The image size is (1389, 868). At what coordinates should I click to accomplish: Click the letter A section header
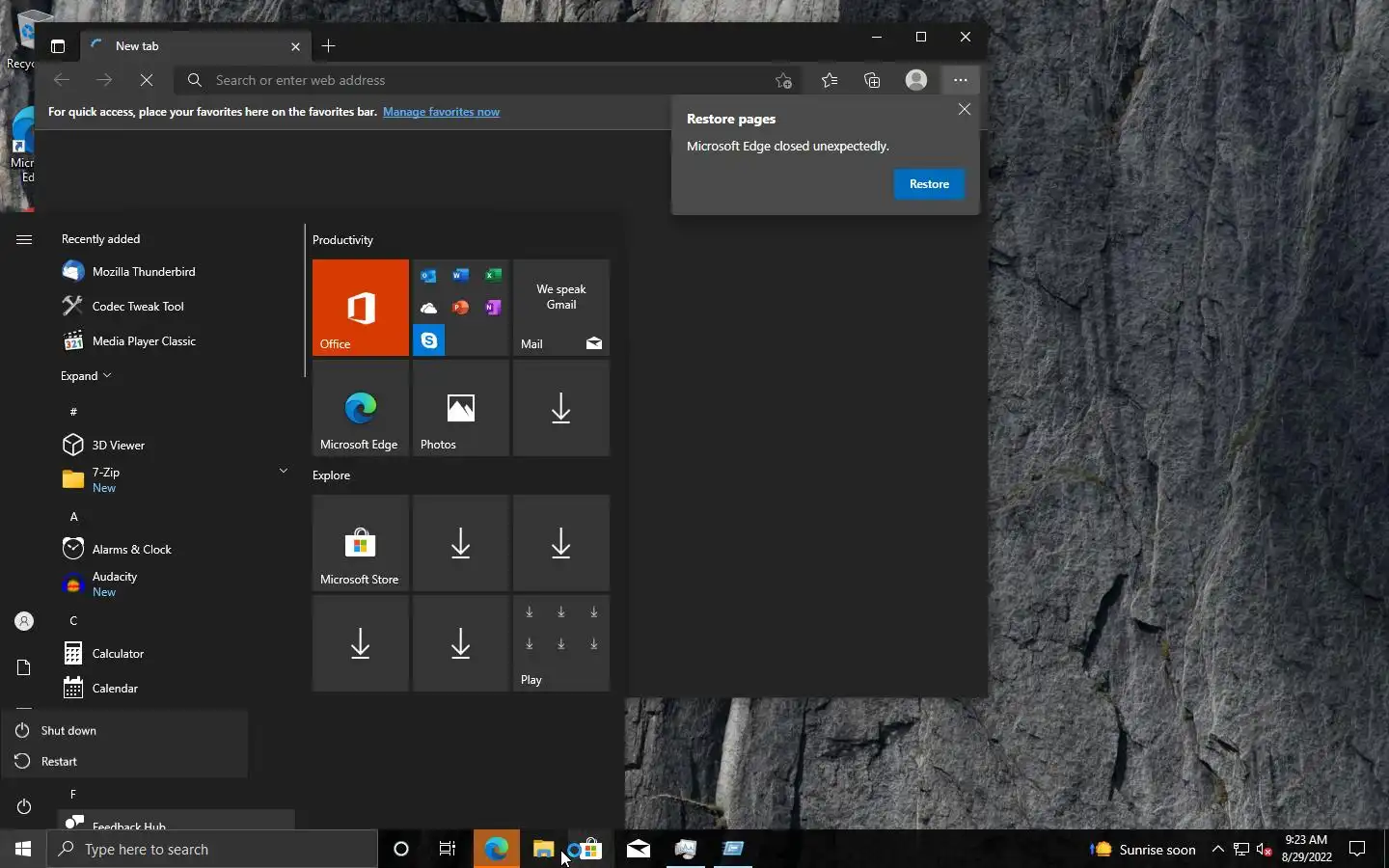(73, 517)
